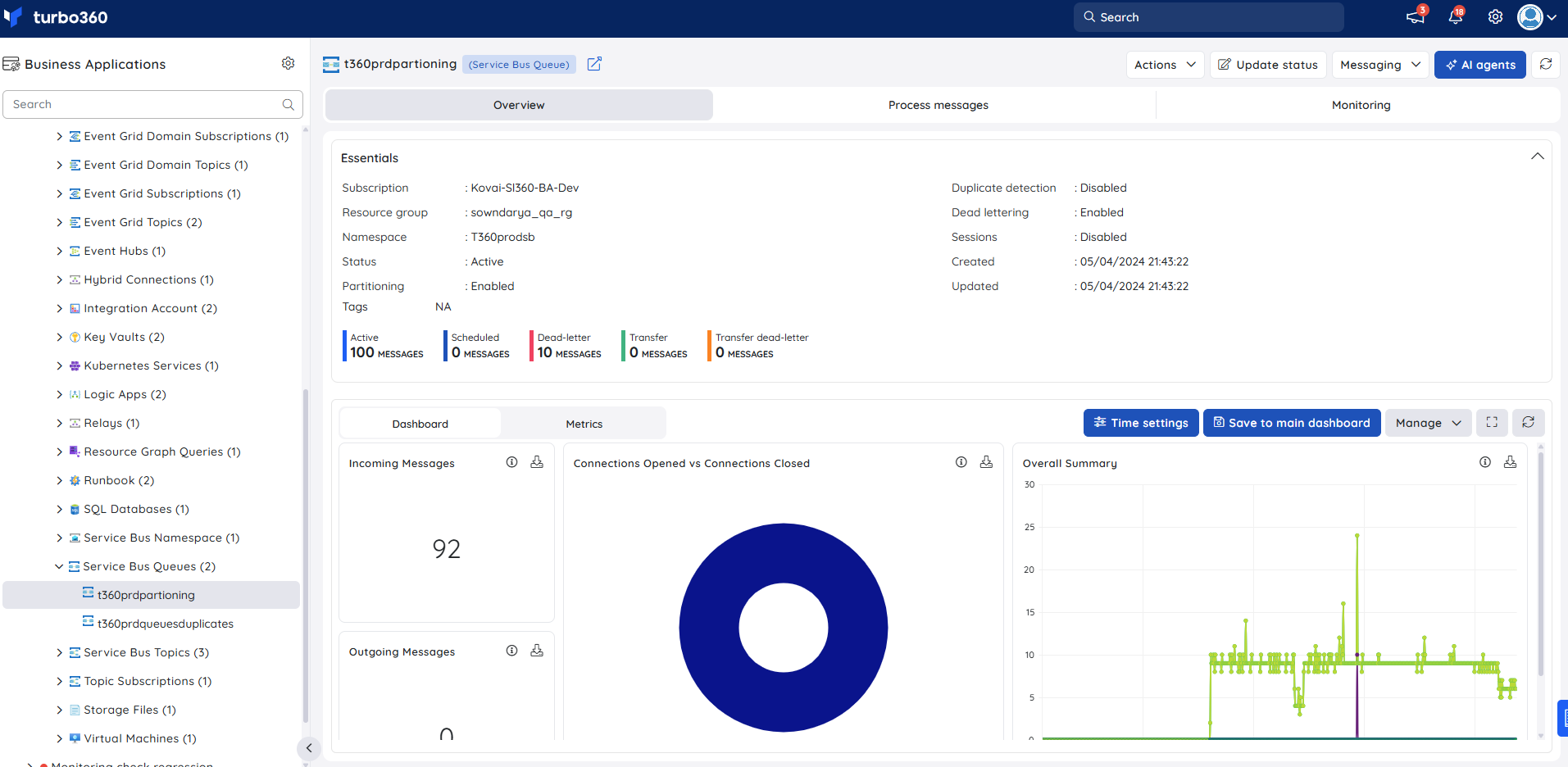Screen dimensions: 1568x767
Task: Click the global Search field in top bar
Action: tap(1208, 17)
